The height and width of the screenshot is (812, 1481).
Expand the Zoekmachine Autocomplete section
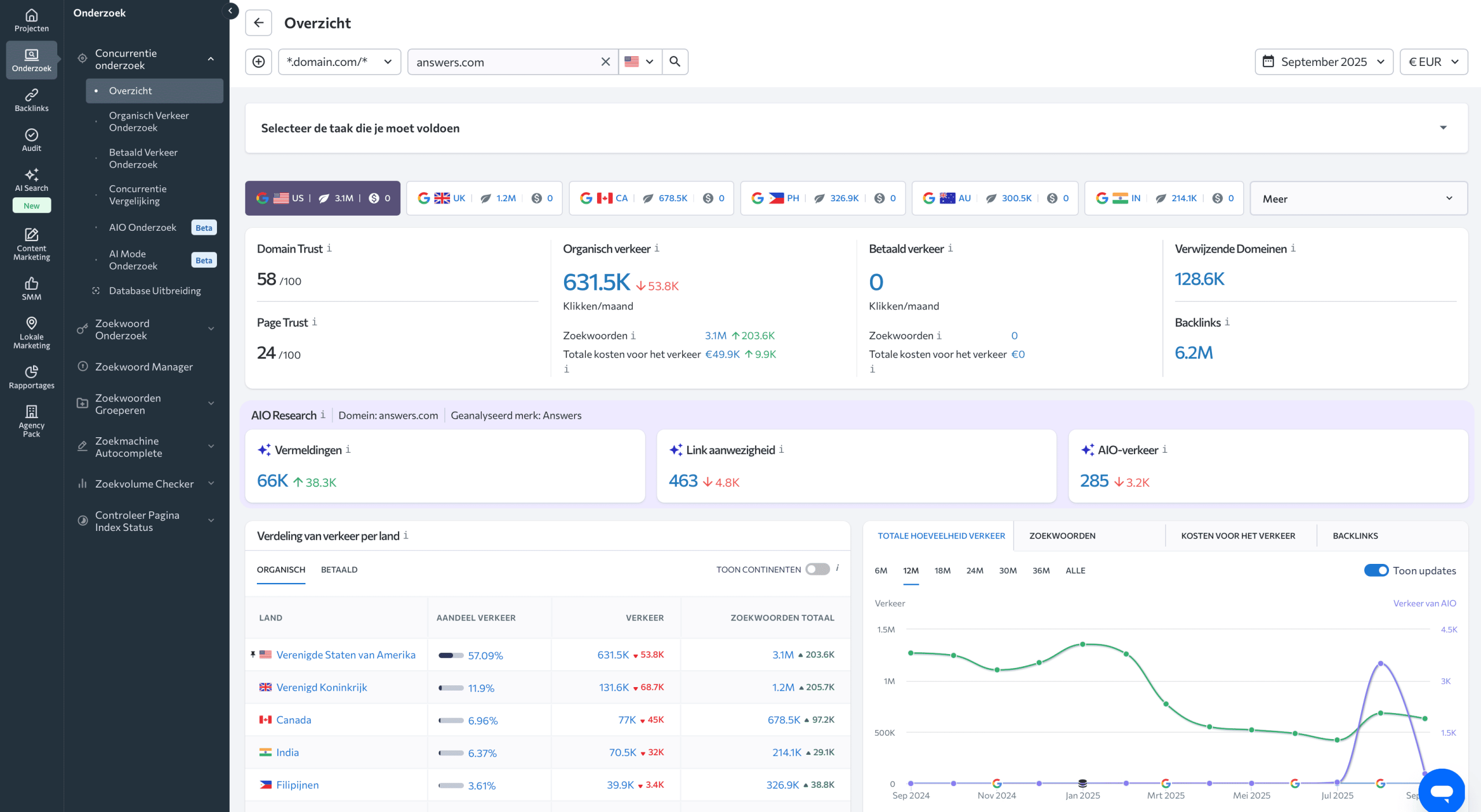(211, 446)
